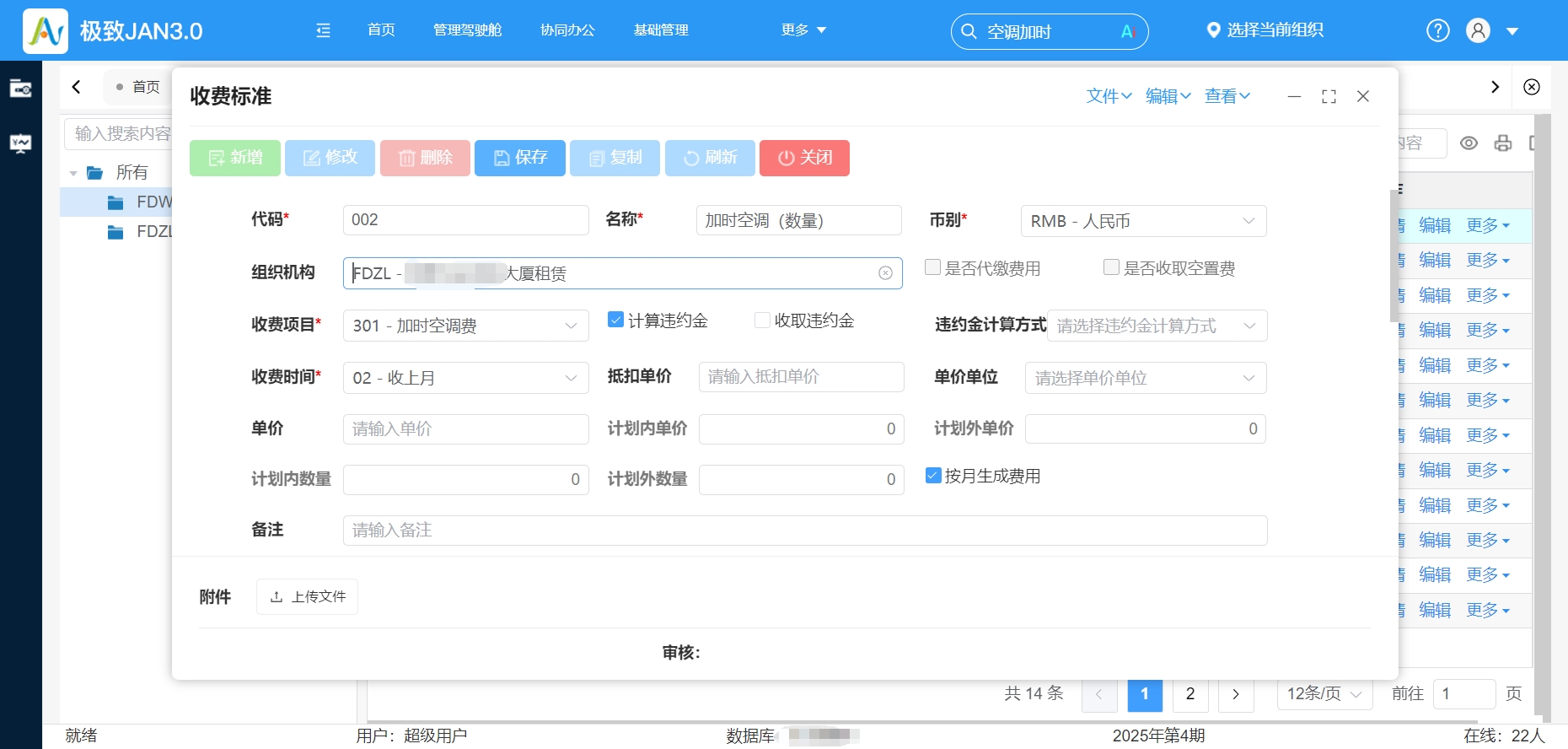
Task: Open the 查看 dialog menu
Action: (x=1227, y=96)
